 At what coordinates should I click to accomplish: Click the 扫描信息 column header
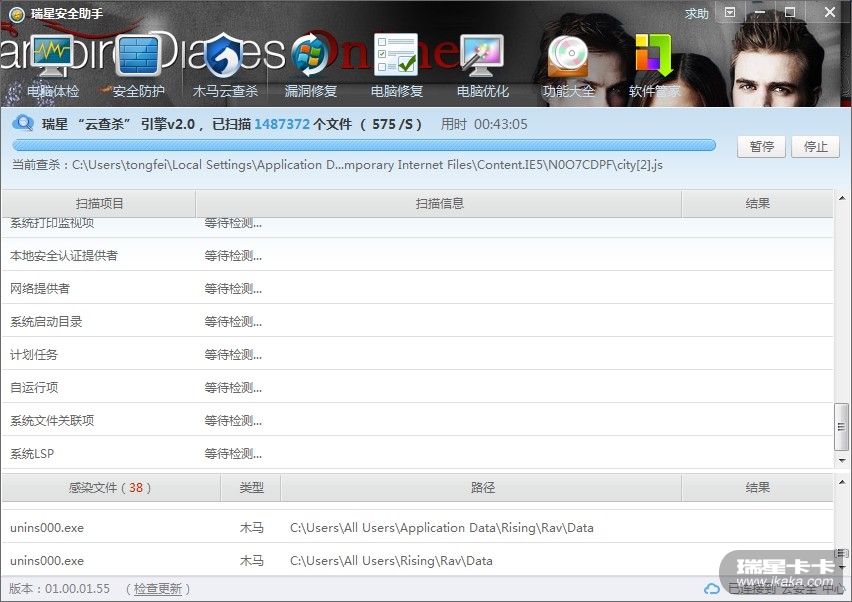pos(439,204)
